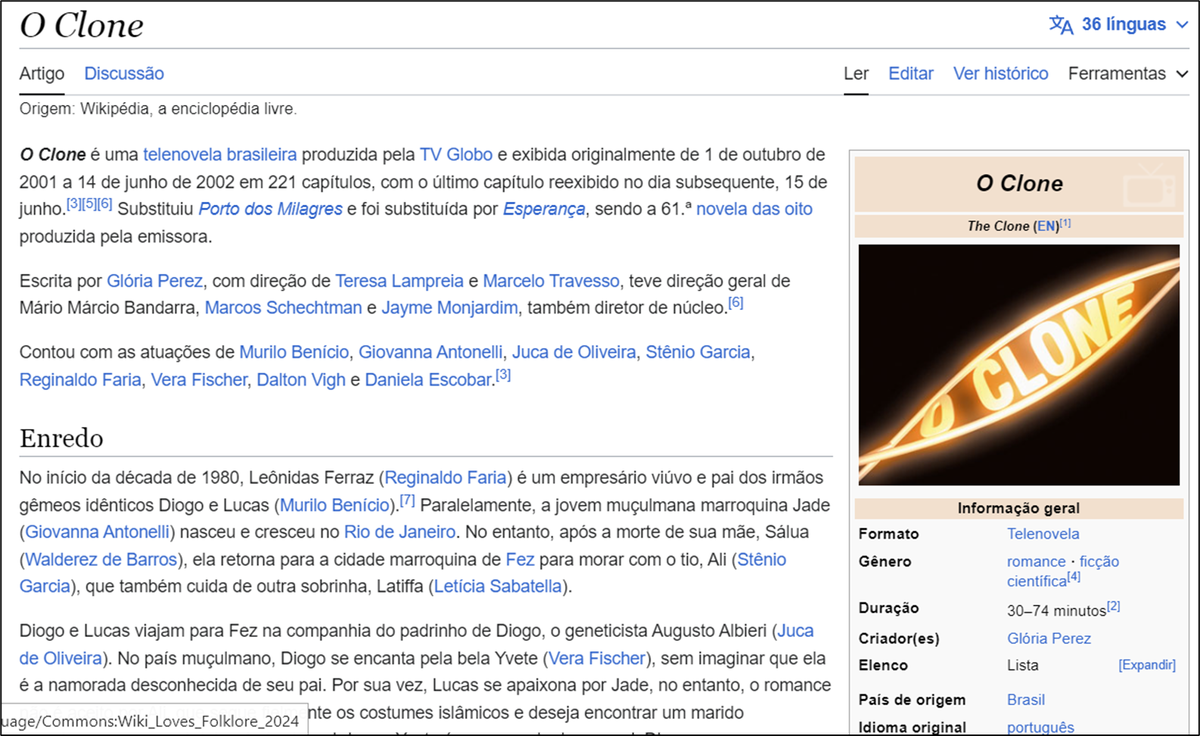Open the TV Globo link
This screenshot has height=736, width=1200.
[456, 154]
